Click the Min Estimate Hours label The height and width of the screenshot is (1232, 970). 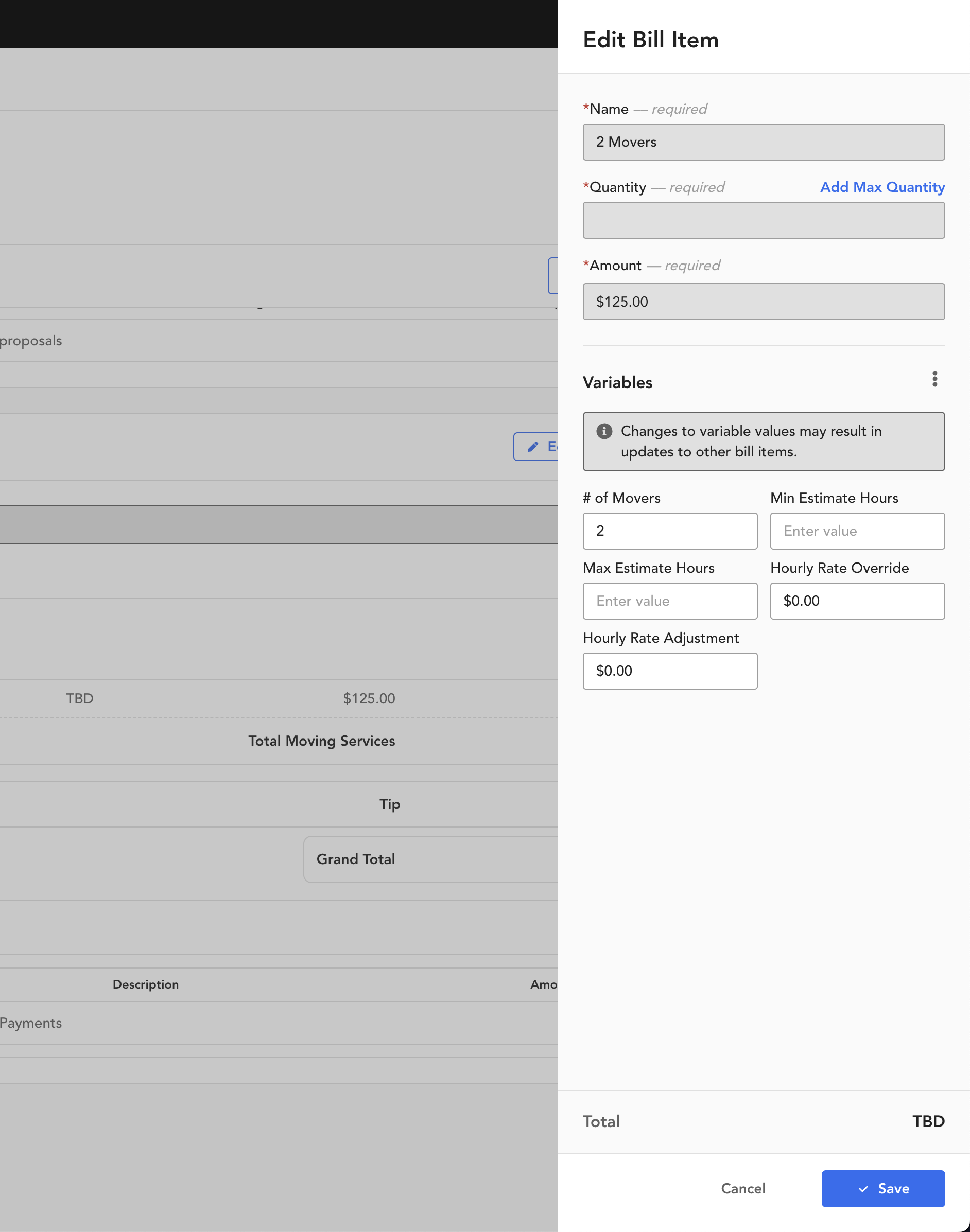pyautogui.click(x=834, y=498)
